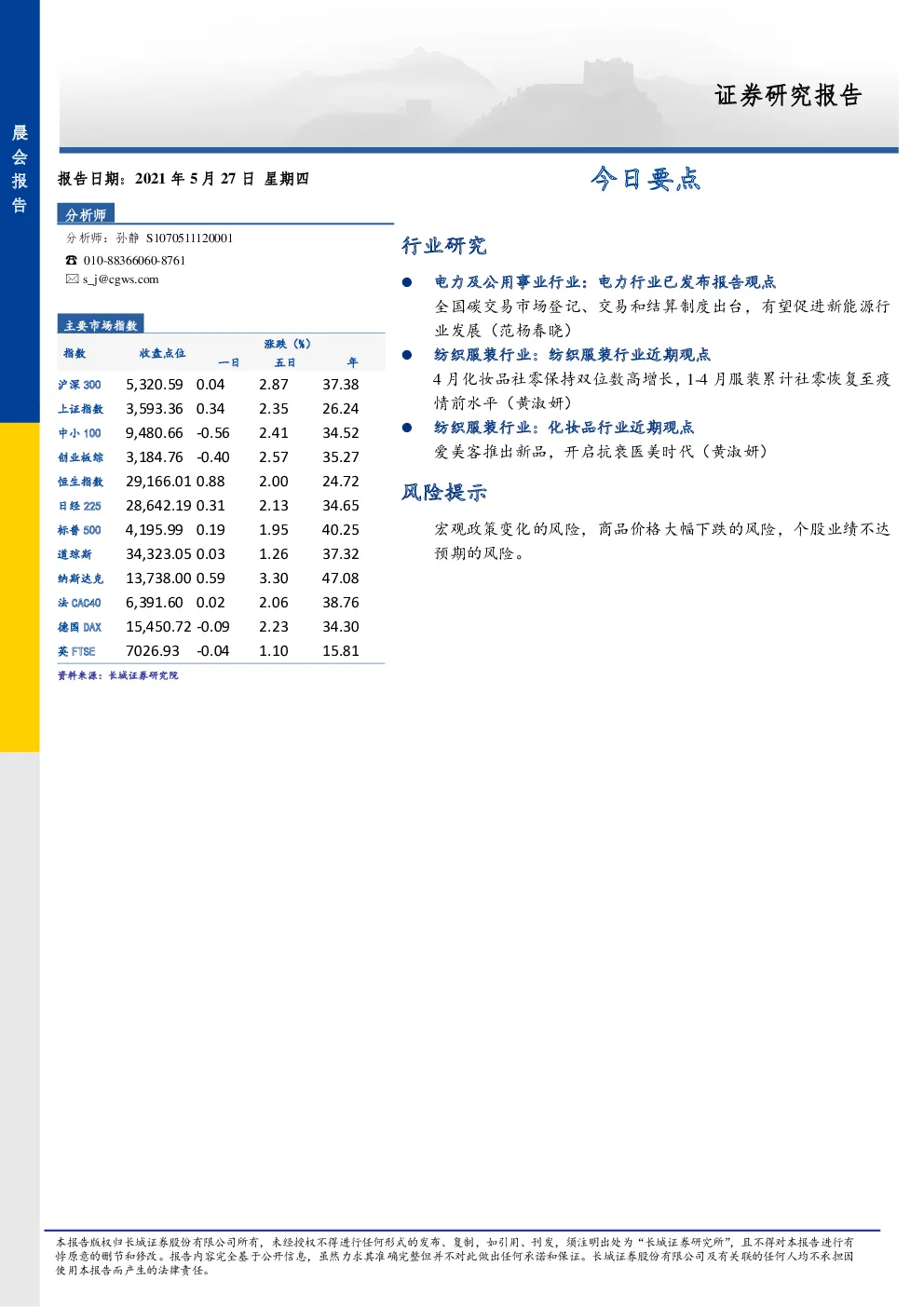Click the email address s_j@cgws.com
The height and width of the screenshot is (1307, 924).
pos(121,279)
